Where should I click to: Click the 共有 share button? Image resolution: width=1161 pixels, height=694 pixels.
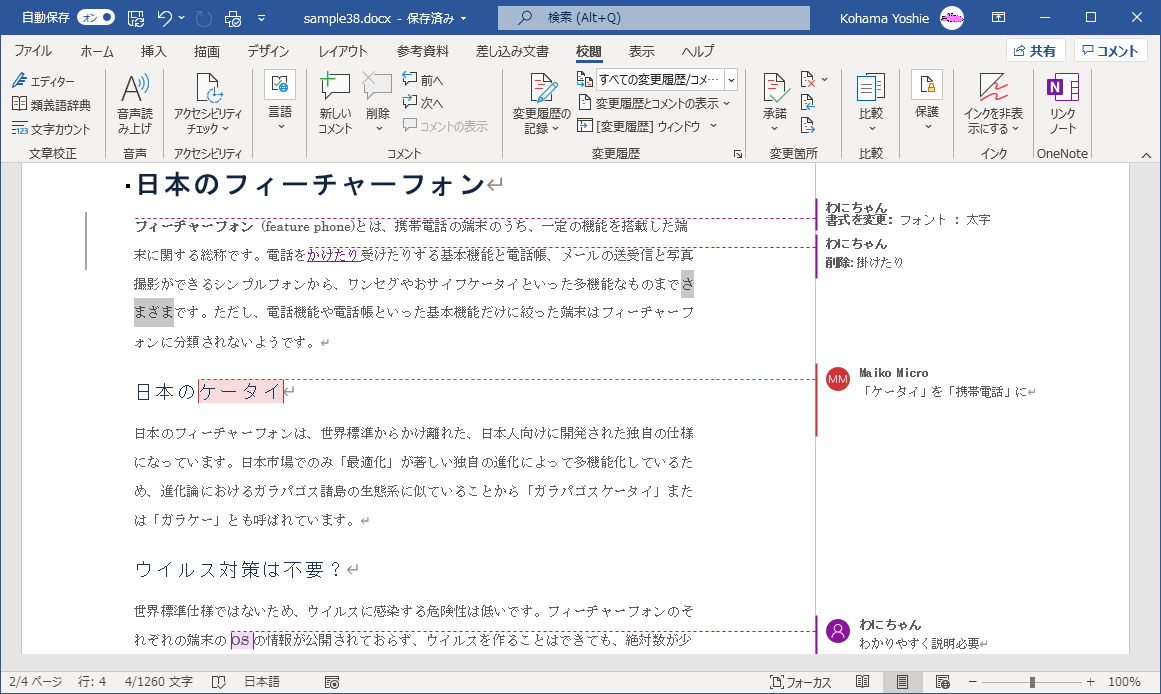coord(1034,51)
